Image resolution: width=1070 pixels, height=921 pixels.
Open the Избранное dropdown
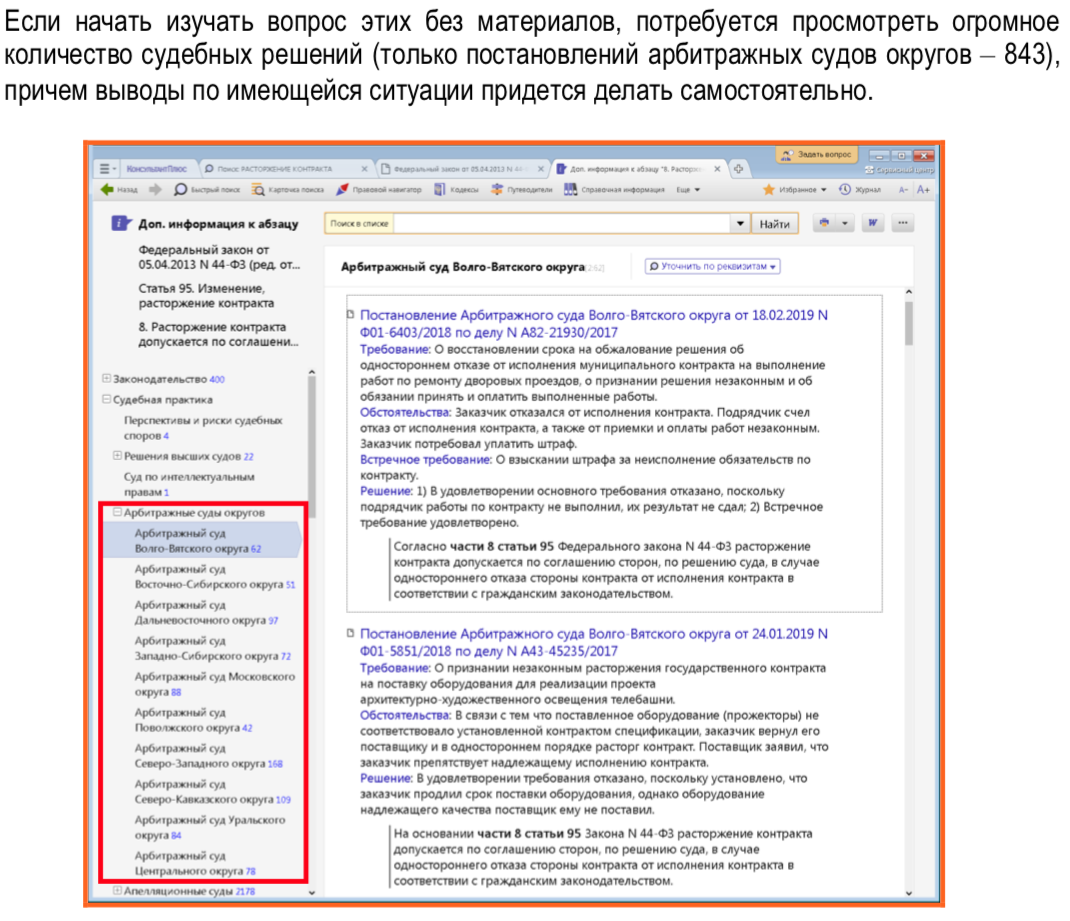(x=795, y=189)
